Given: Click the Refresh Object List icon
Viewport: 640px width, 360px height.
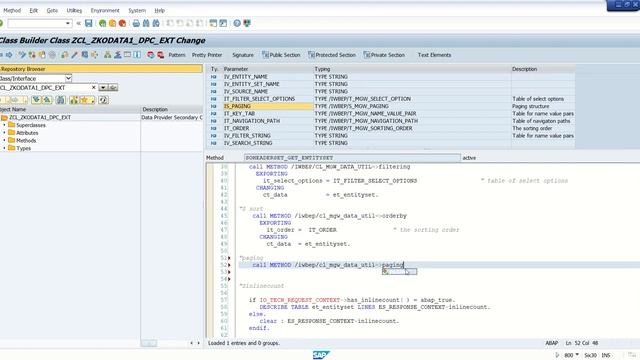Looking at the screenshot, I should click(104, 100).
